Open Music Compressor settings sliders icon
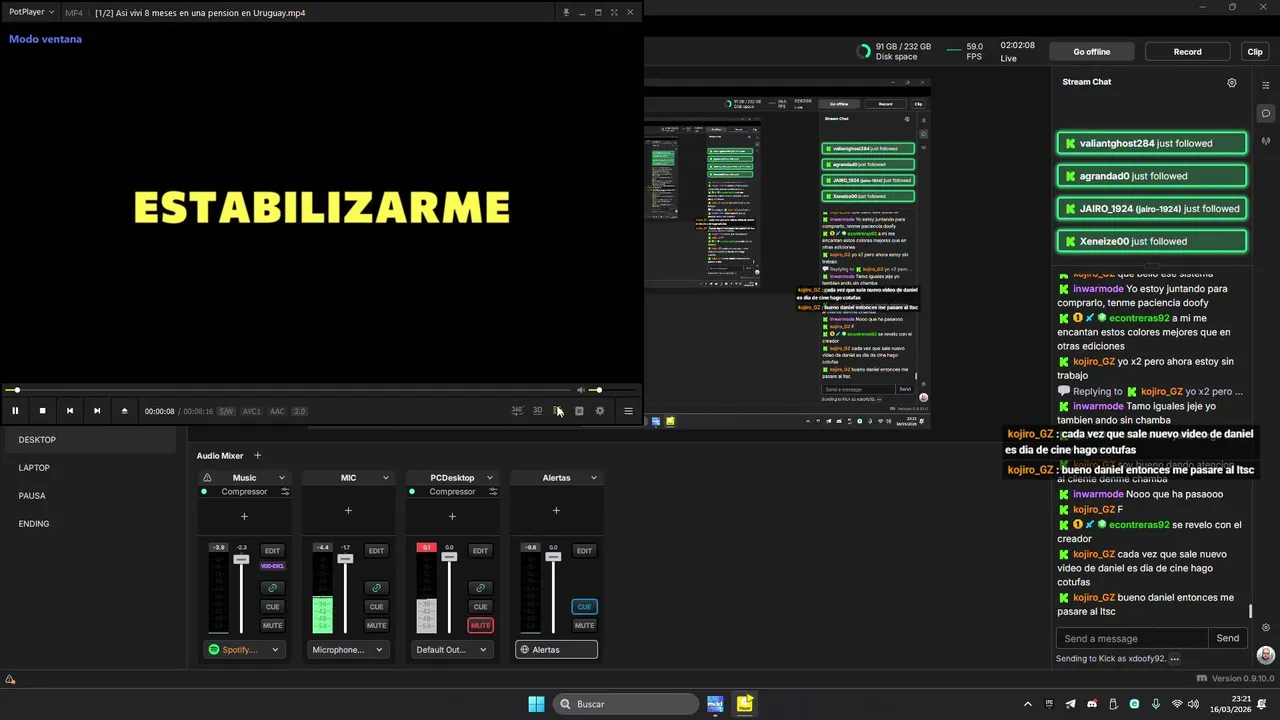This screenshot has height=720, width=1280. [285, 492]
